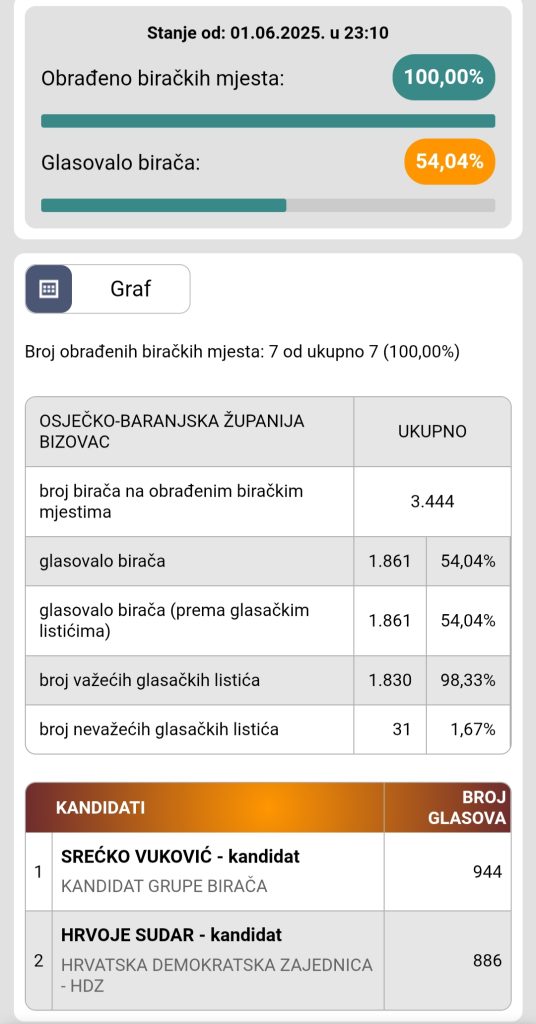Select the table view icon
The width and height of the screenshot is (536, 1024).
click(49, 289)
